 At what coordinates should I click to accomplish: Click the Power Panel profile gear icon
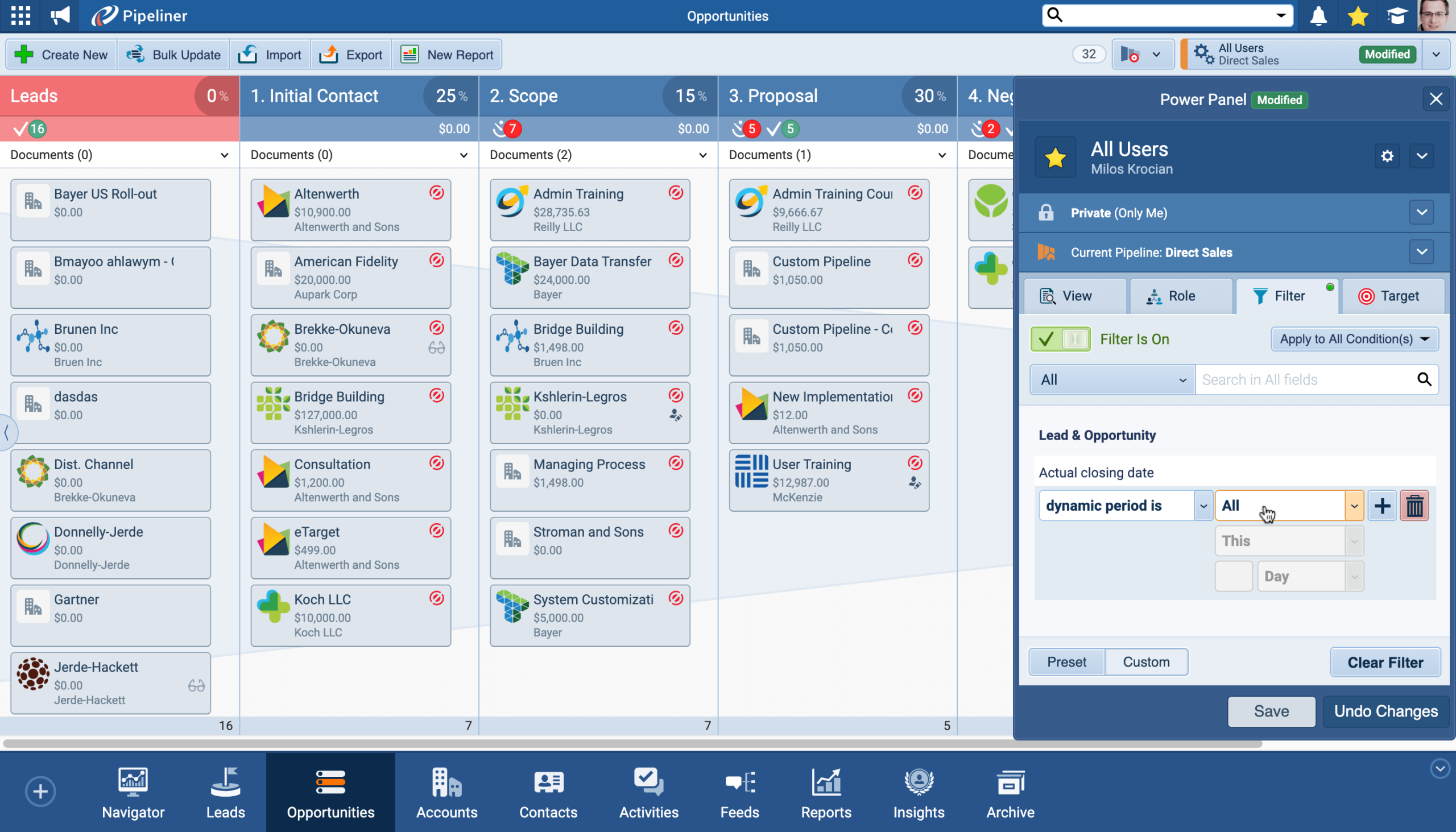pyautogui.click(x=1387, y=156)
